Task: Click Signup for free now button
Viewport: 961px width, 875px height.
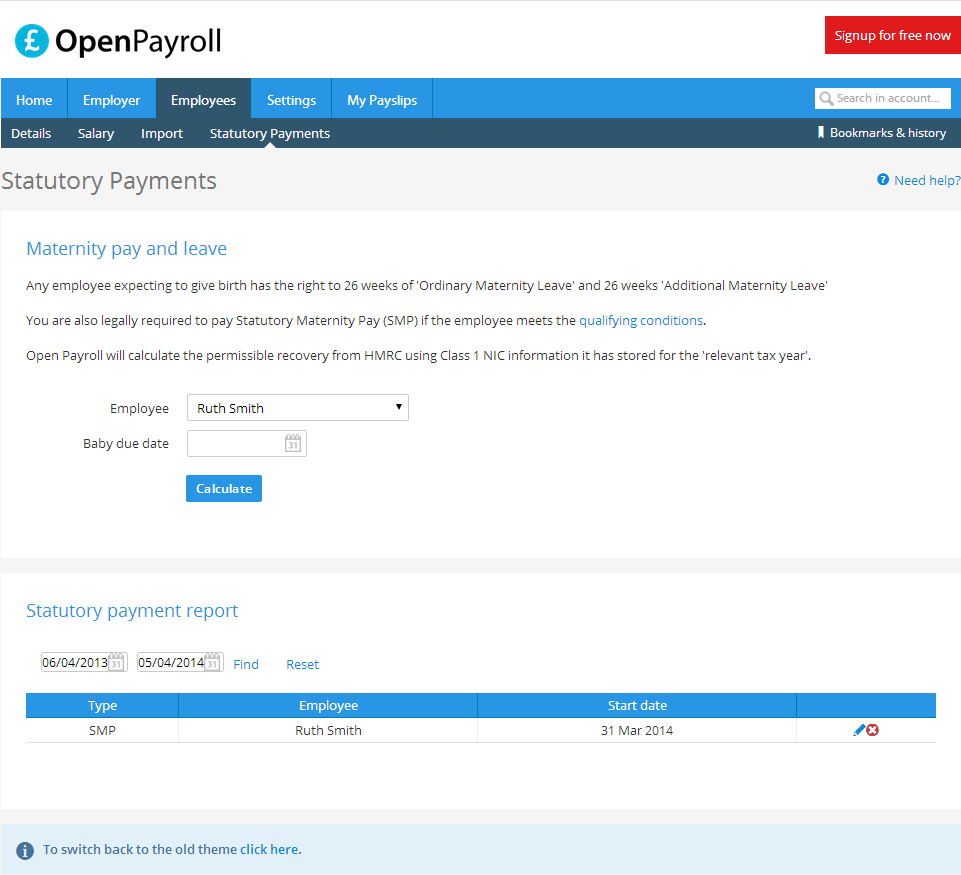Action: point(892,36)
